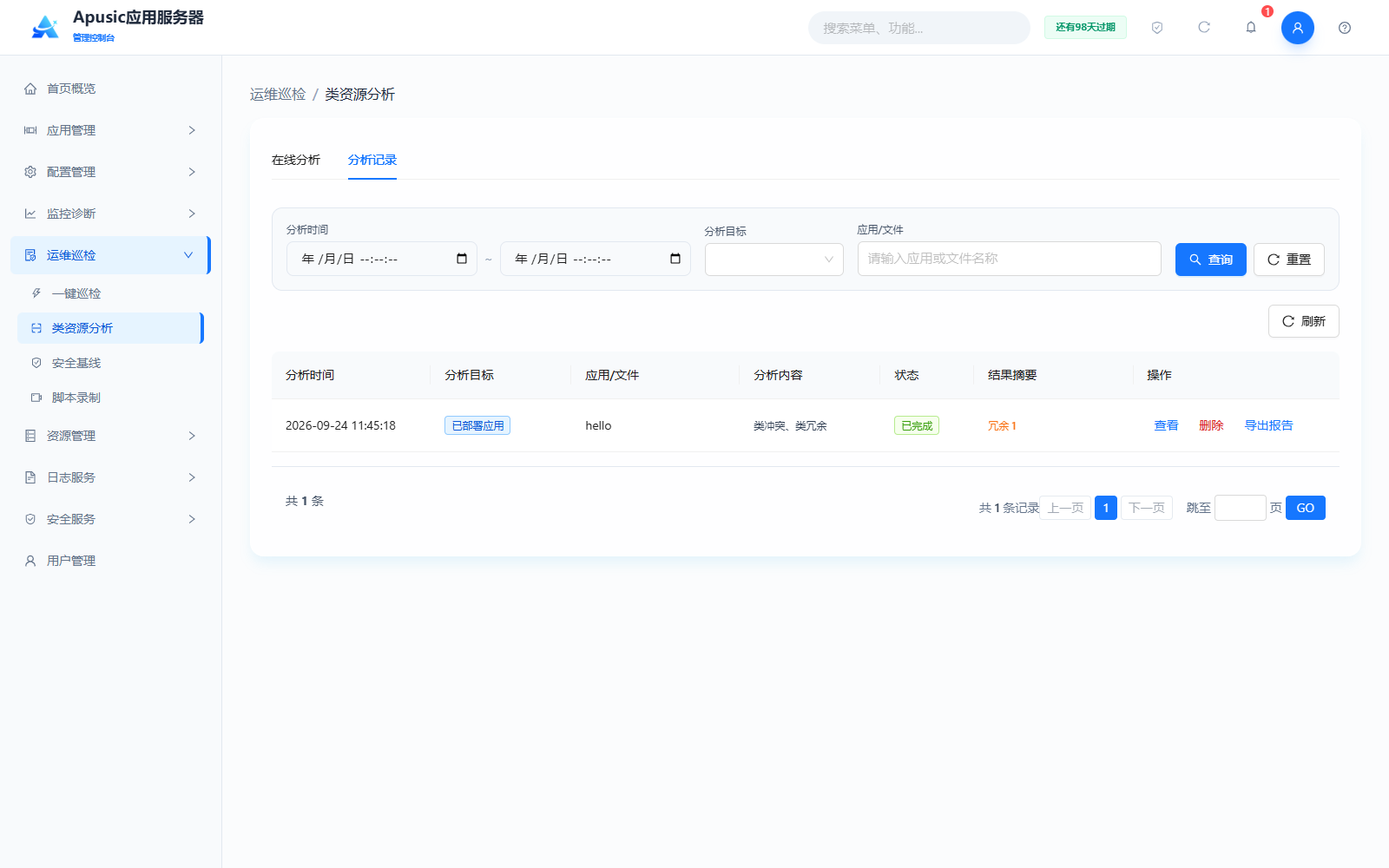Open calendar picker for end analysis time
1389x868 pixels.
[x=675, y=259]
